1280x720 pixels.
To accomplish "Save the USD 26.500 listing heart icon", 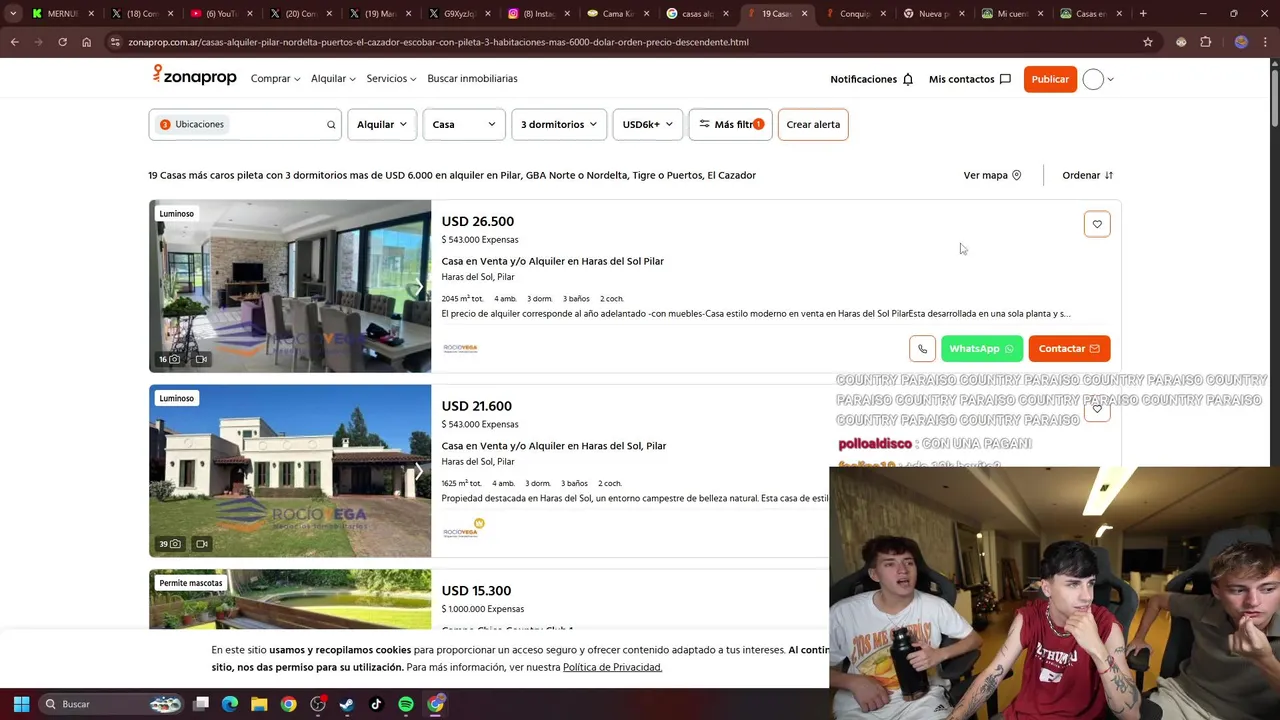I will tap(1097, 224).
